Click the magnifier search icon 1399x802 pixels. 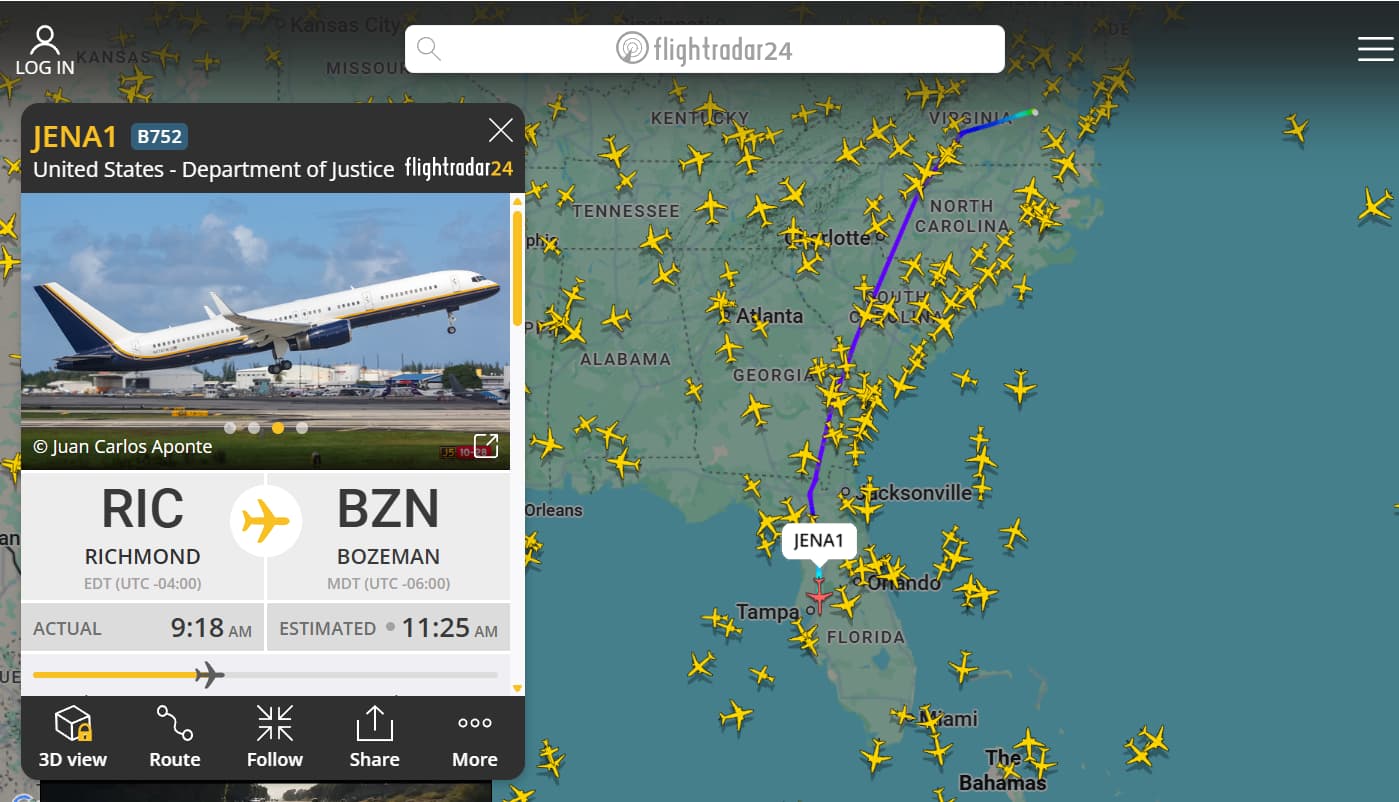pos(429,49)
